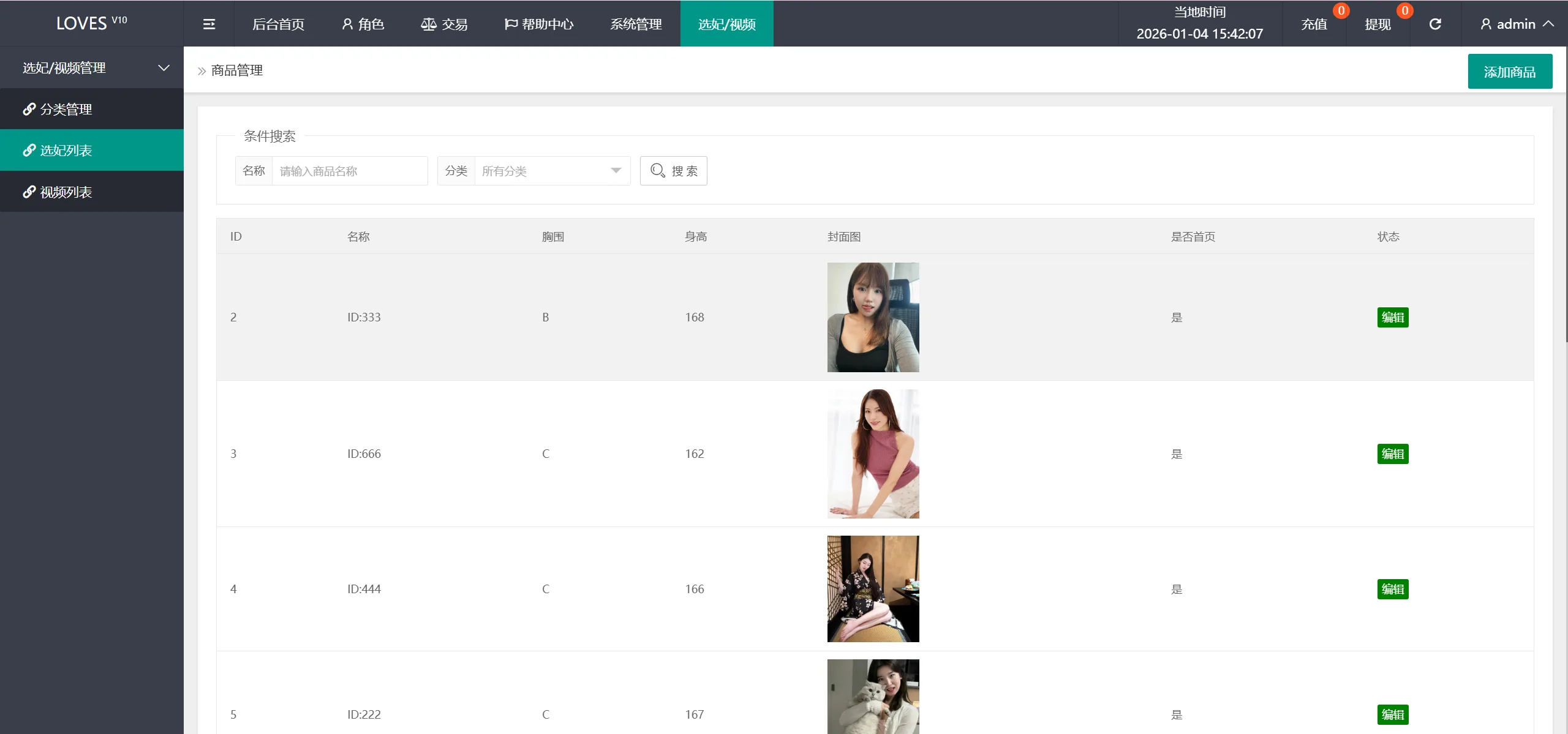Image resolution: width=1568 pixels, height=734 pixels.
Task: Select 选妃列表 in sidebar
Action: point(66,151)
